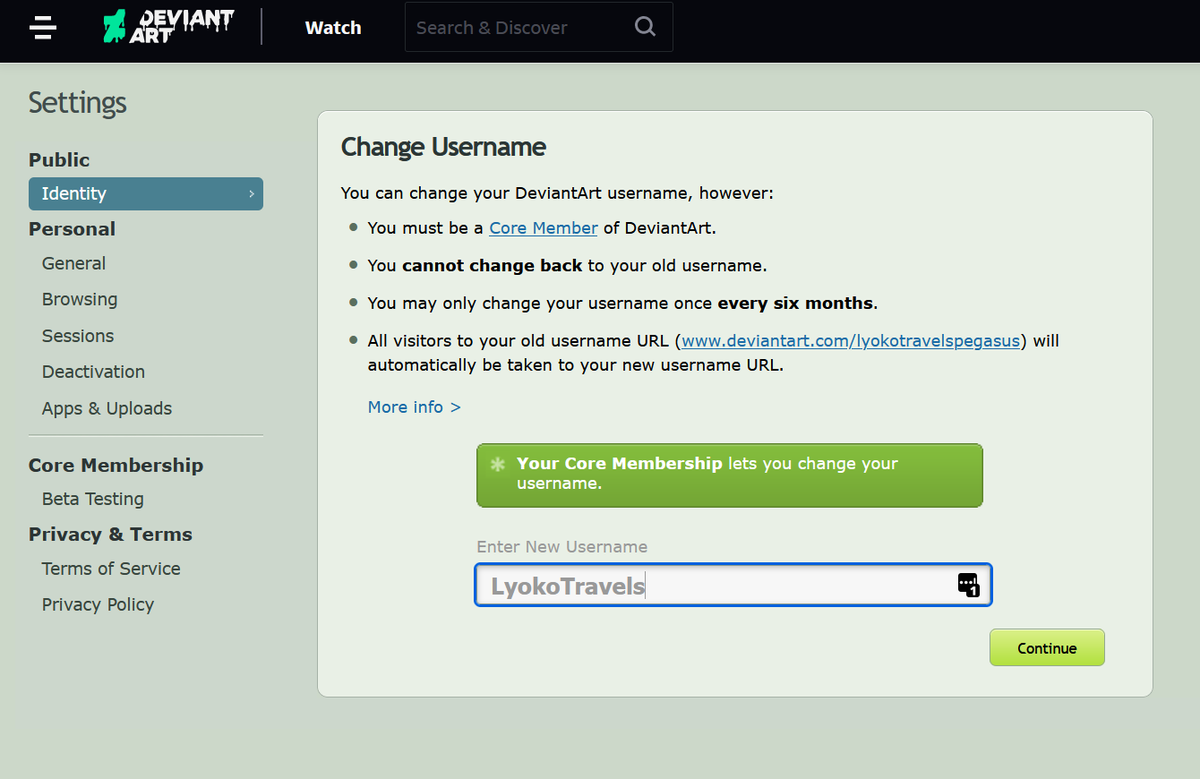Screen dimensions: 1200x779
Task: Click the Continue button
Action: tap(1047, 648)
